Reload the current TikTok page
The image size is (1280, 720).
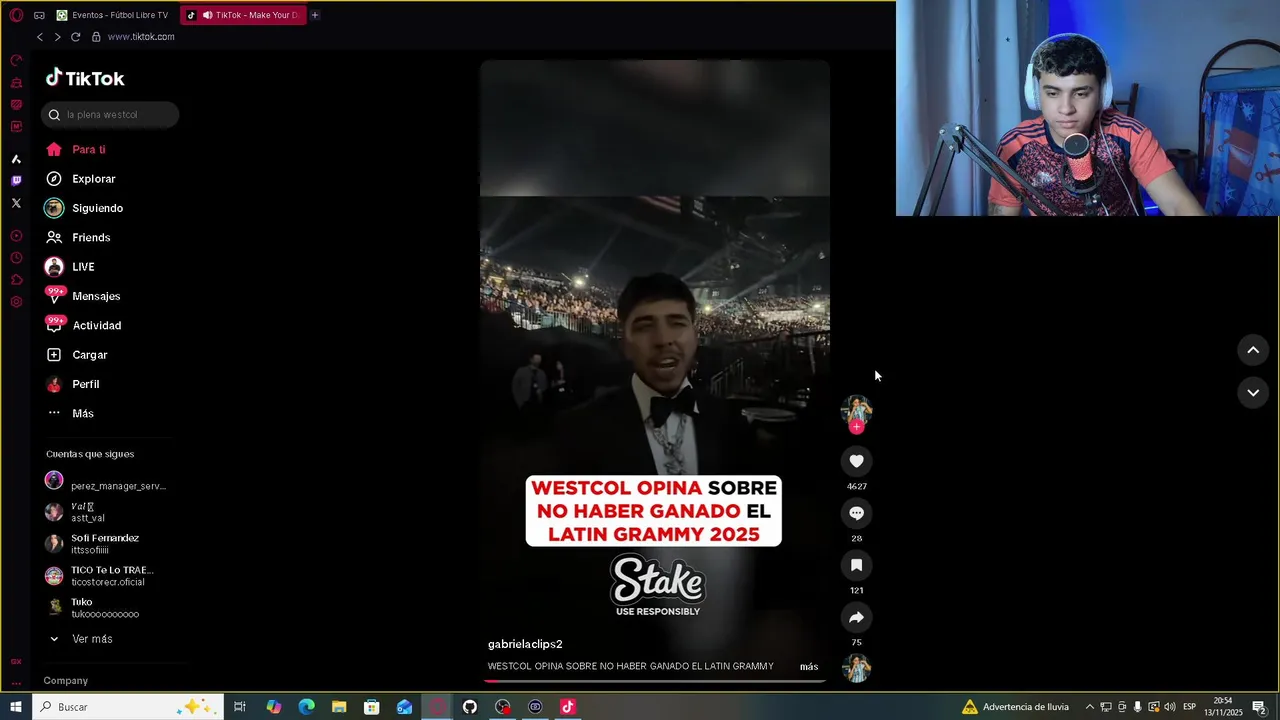click(75, 37)
